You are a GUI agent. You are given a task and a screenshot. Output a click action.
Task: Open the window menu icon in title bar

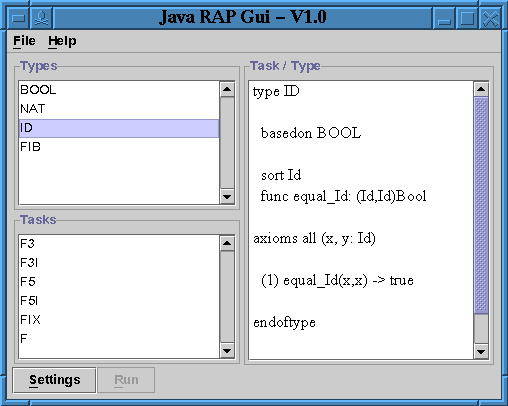[18, 18]
